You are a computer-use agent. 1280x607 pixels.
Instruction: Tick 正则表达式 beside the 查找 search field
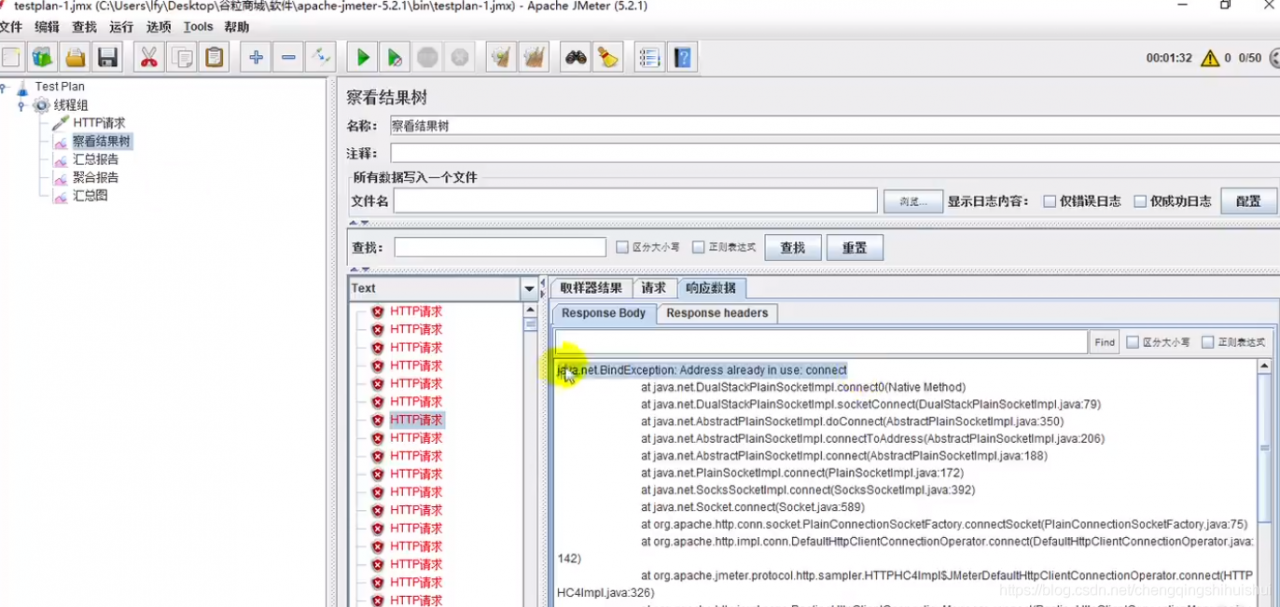pos(699,247)
